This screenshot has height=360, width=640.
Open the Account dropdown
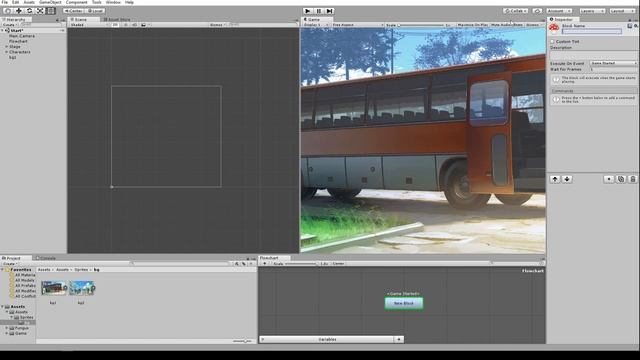pyautogui.click(x=559, y=11)
